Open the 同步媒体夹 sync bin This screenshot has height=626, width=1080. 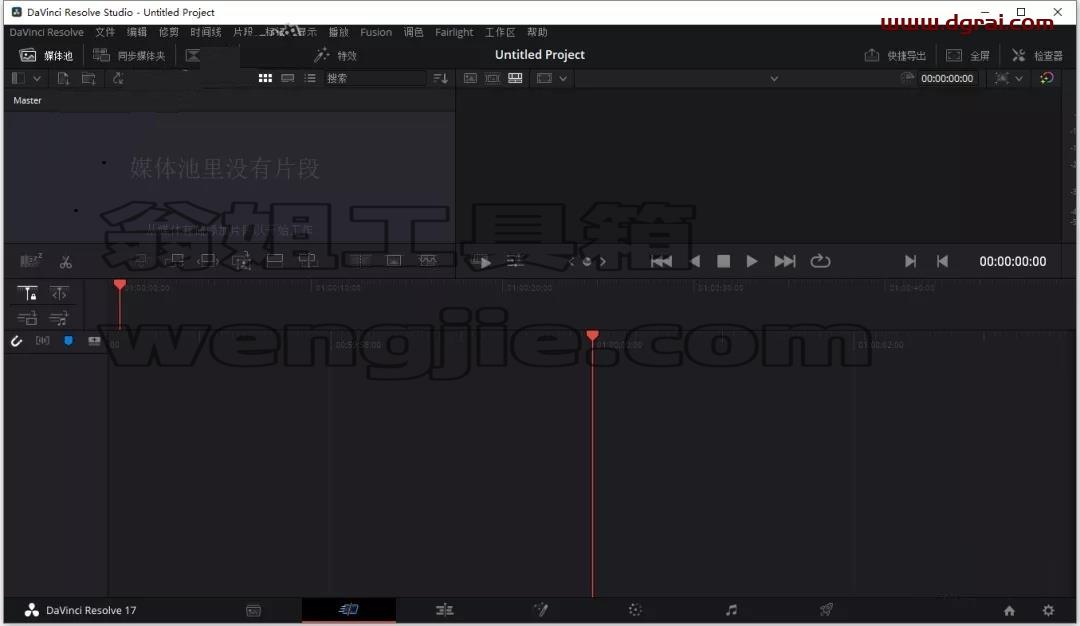tap(129, 56)
